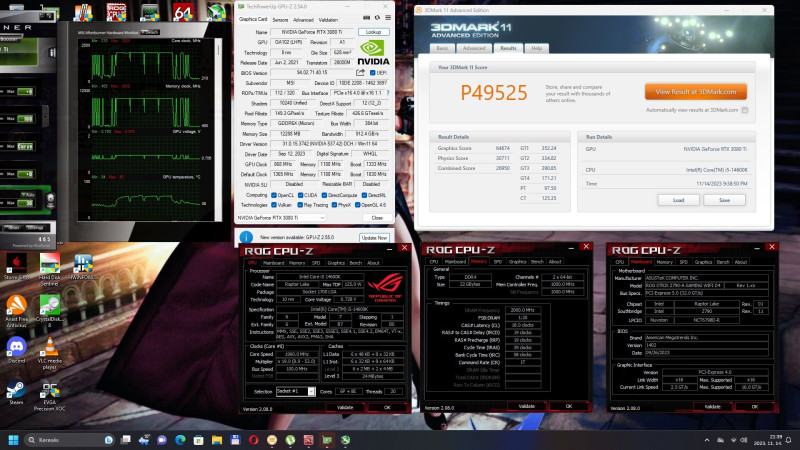Open the AIDA64 desktop shortcut
Viewport: 800px width, 450px height.
tap(183, 12)
